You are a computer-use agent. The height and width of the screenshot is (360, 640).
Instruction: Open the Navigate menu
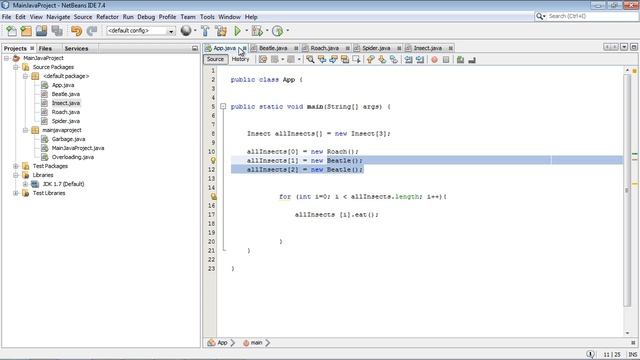(x=58, y=17)
